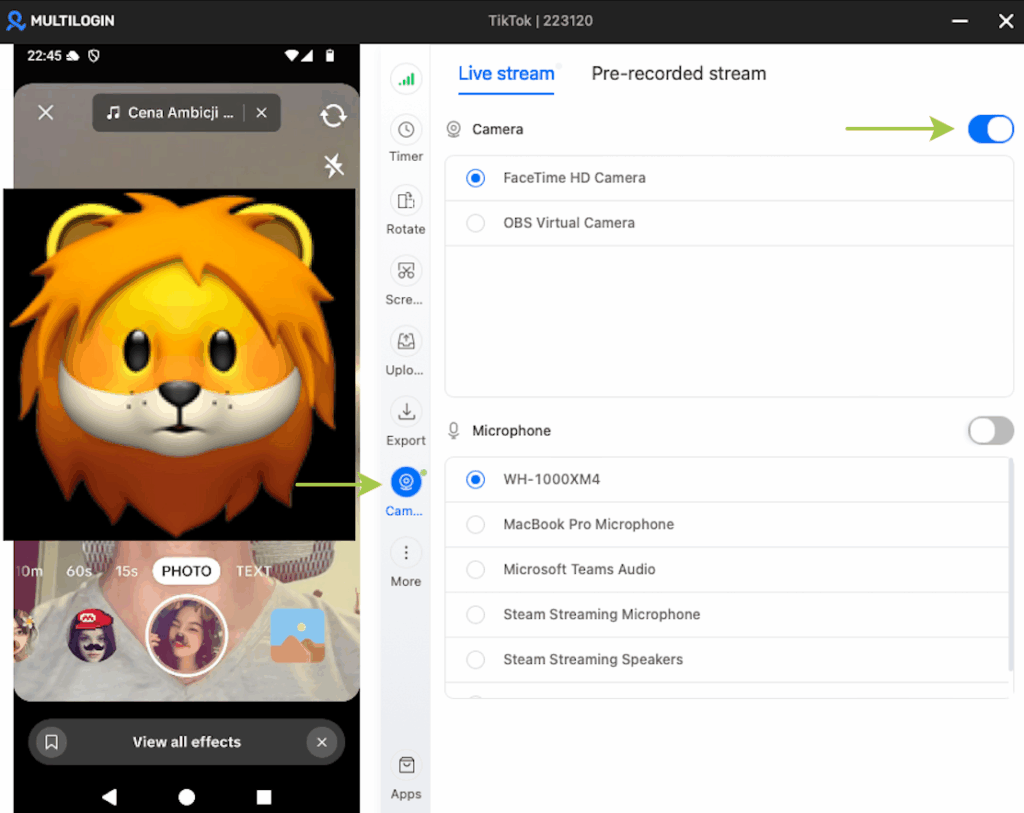This screenshot has width=1024, height=813.
Task: Tap the selected dog-face effect shutter
Action: [x=187, y=635]
